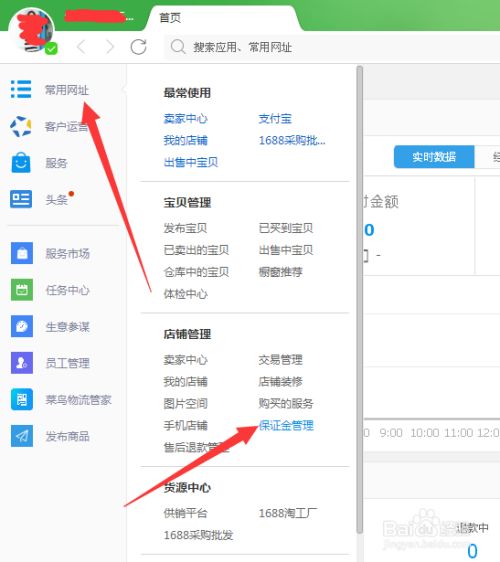The height and width of the screenshot is (562, 500).
Task: Click the 保证金管理 link
Action: [x=286, y=425]
